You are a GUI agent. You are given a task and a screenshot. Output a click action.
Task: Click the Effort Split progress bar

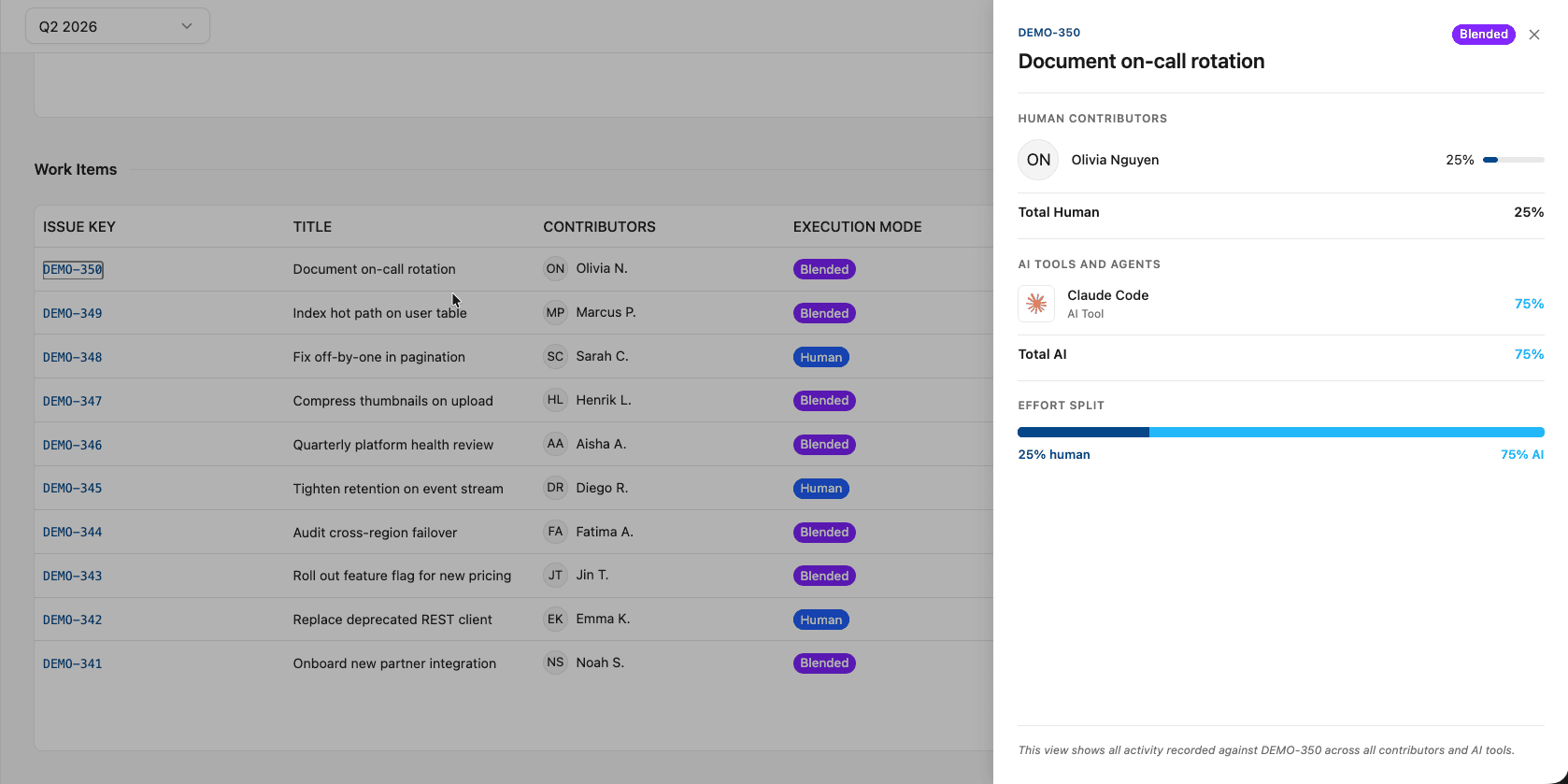pyautogui.click(x=1280, y=432)
